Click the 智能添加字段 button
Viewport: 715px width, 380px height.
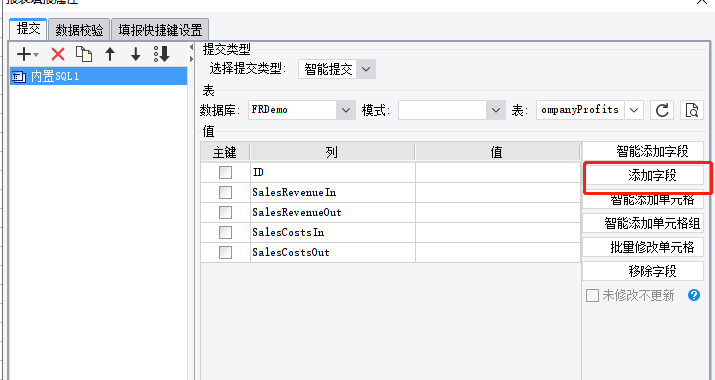click(643, 151)
